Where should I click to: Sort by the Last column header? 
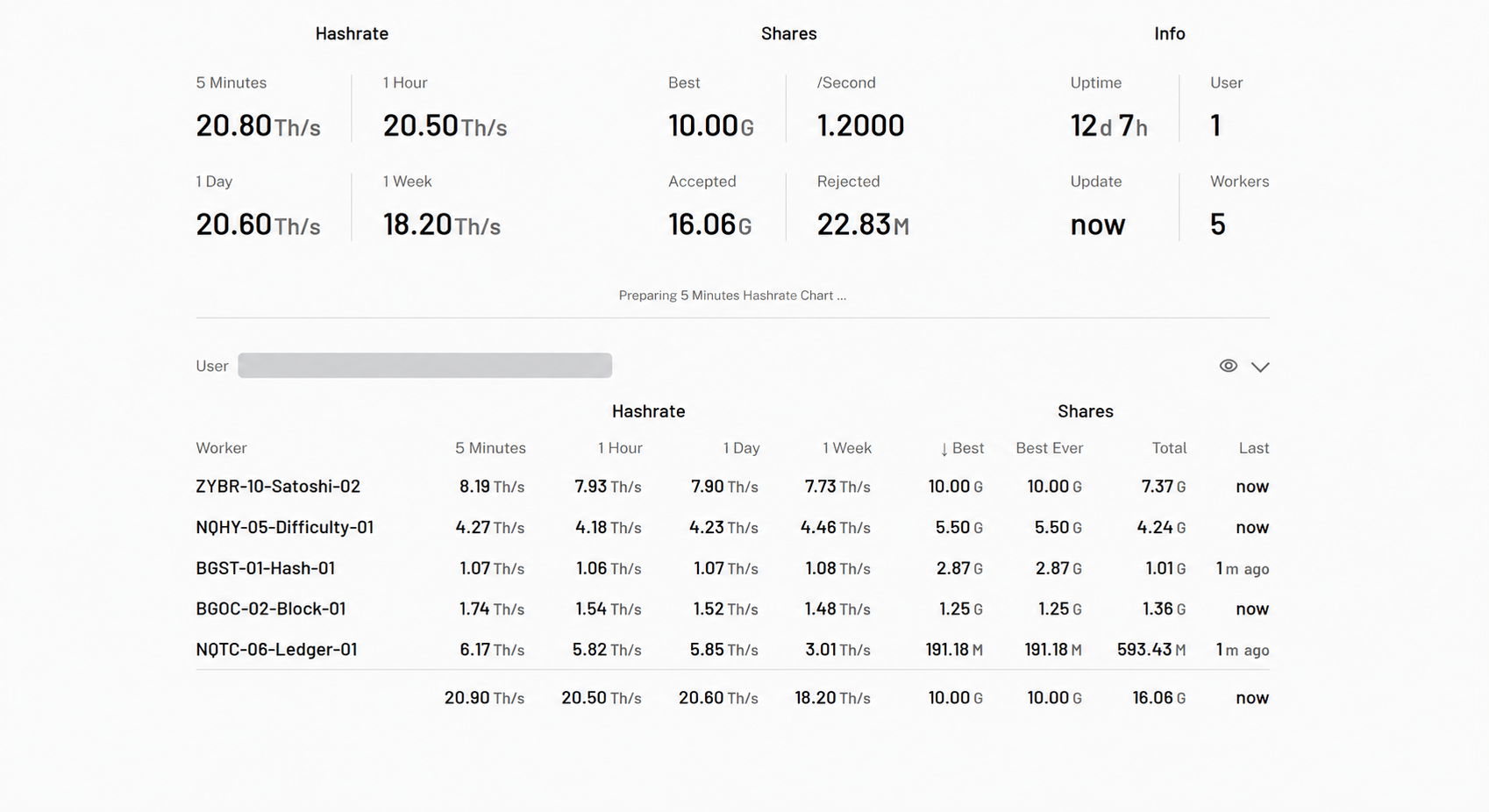pyautogui.click(x=1254, y=448)
